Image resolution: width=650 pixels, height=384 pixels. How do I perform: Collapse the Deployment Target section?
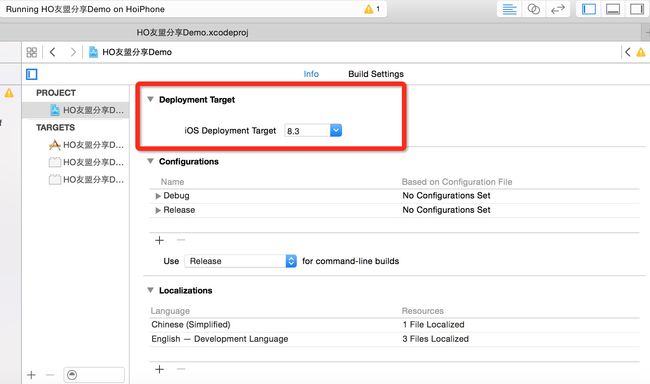tap(150, 100)
